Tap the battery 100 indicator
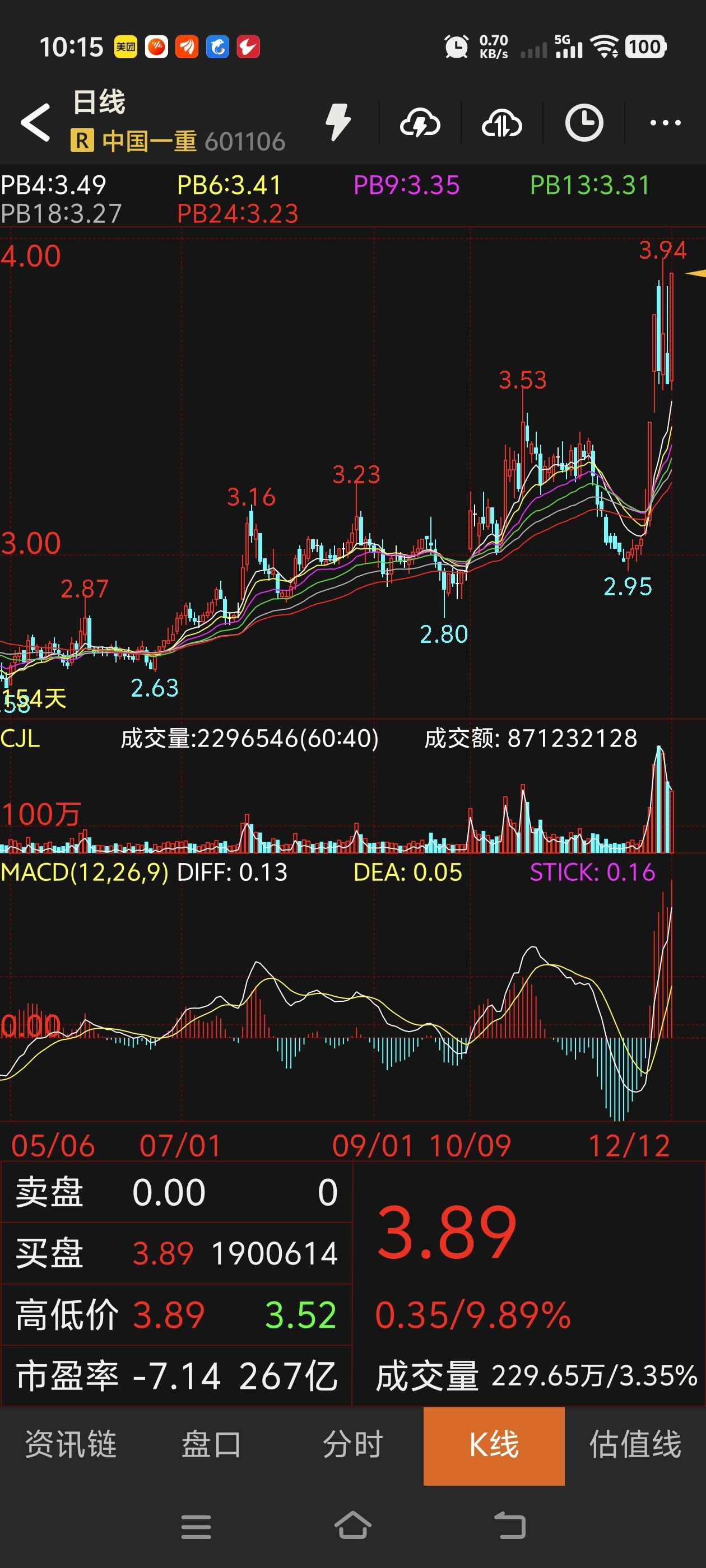Viewport: 706px width, 1568px height. [x=645, y=47]
